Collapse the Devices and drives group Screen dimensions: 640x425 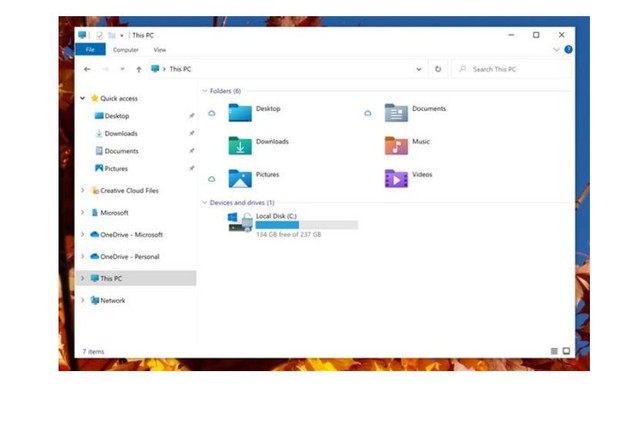coord(204,202)
